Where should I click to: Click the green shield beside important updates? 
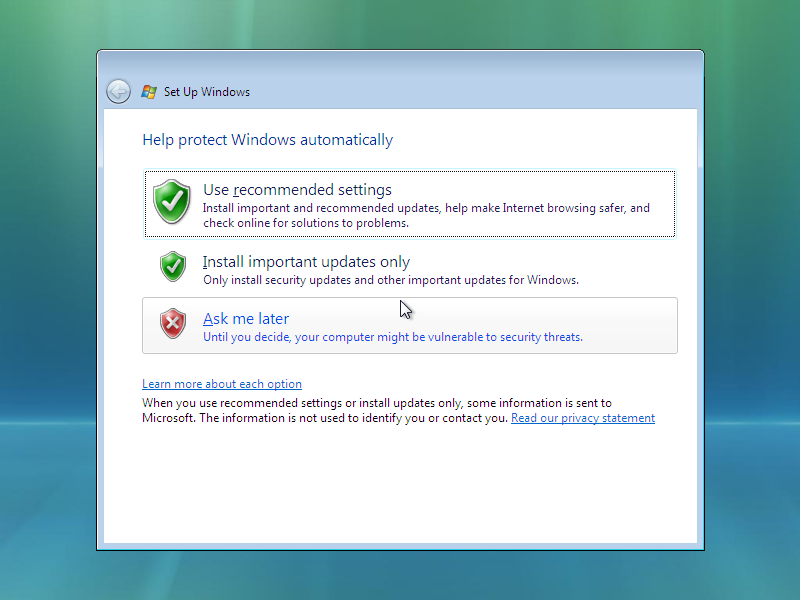point(173,266)
